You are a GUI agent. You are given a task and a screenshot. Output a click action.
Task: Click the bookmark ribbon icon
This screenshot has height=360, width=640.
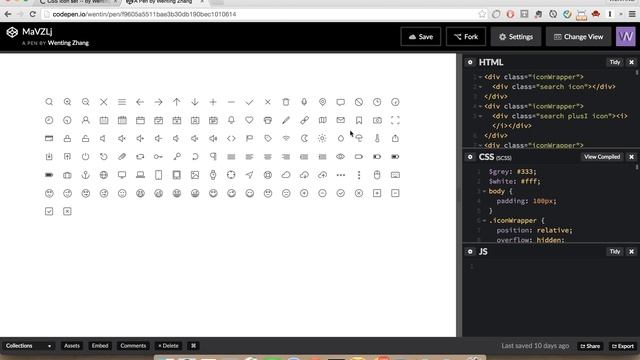point(359,120)
